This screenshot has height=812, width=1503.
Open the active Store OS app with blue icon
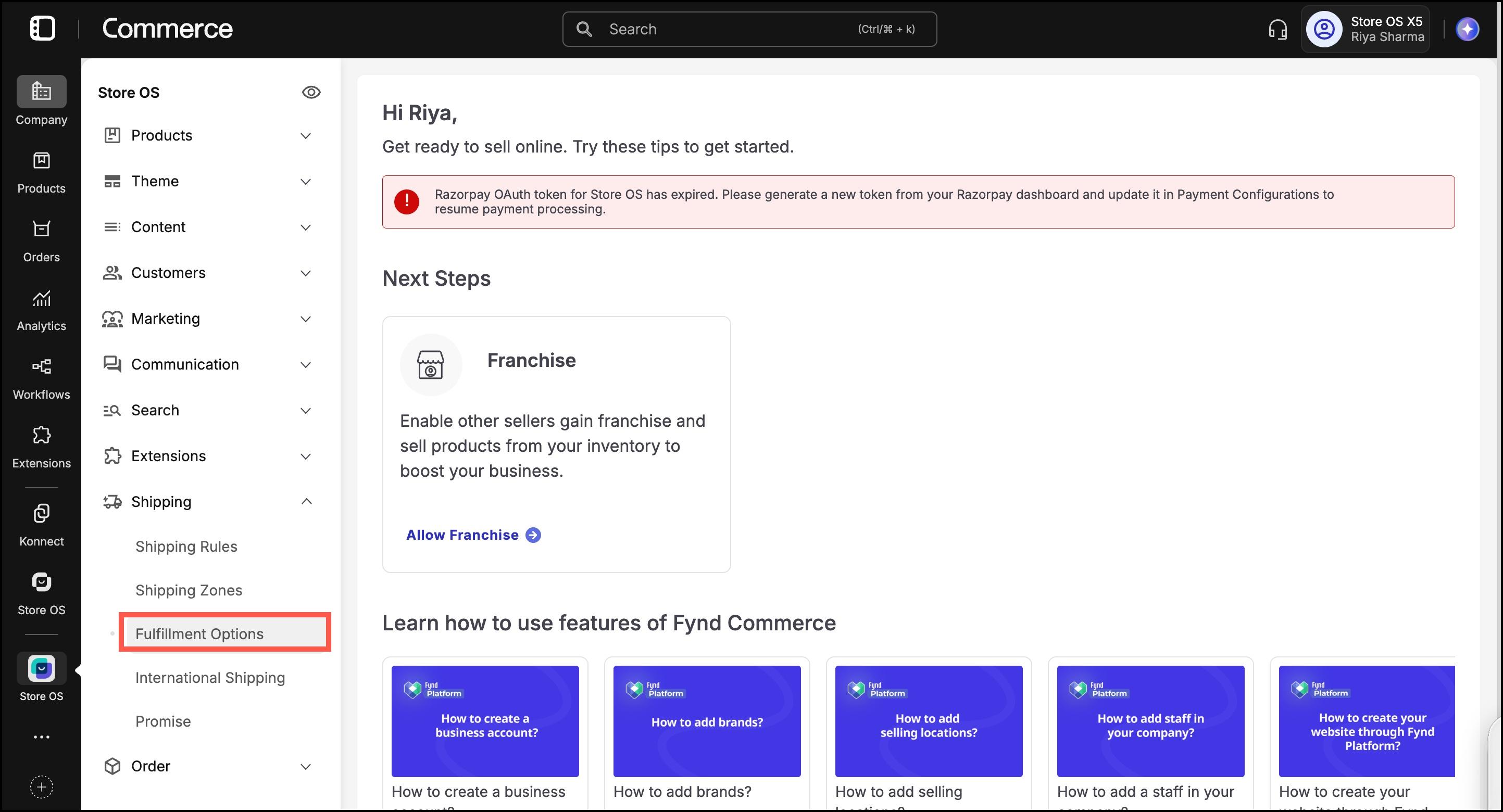pos(42,668)
